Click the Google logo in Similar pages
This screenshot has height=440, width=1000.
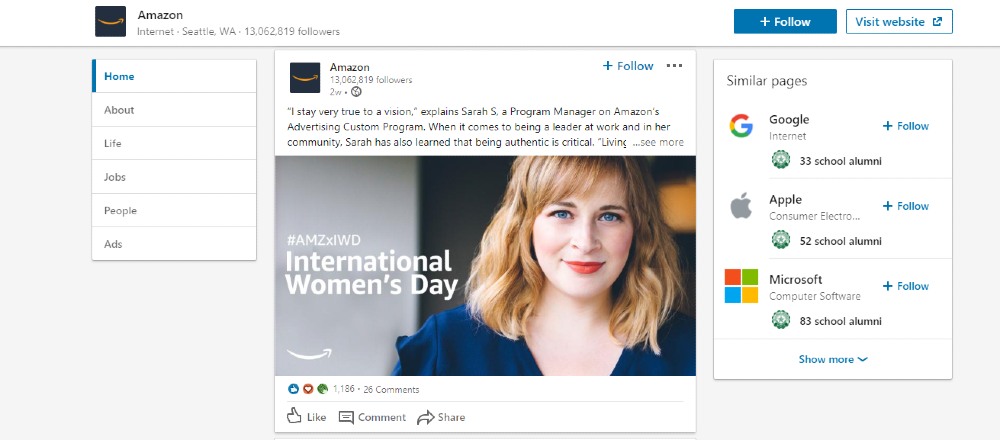[740, 126]
